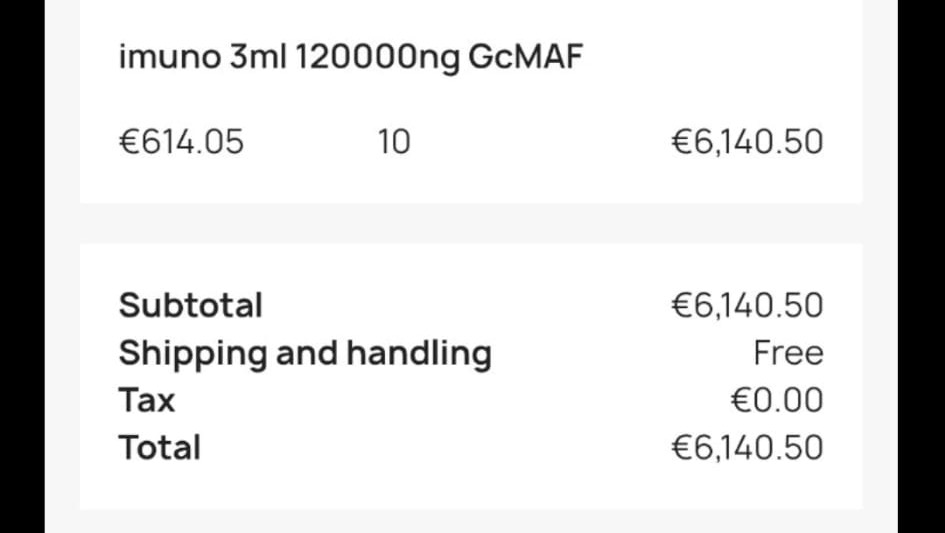
Task: Click the gray gap between the two cards
Action: [x=470, y=223]
